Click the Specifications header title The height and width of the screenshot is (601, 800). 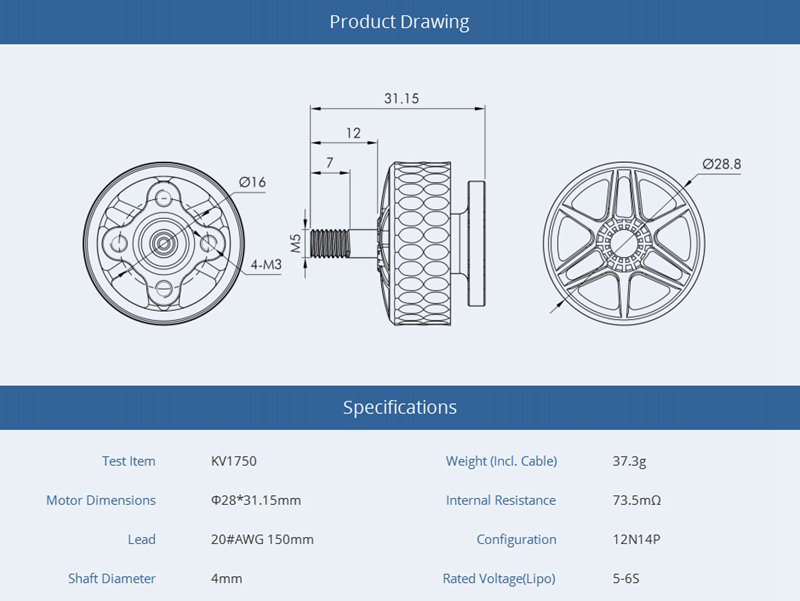tap(399, 407)
